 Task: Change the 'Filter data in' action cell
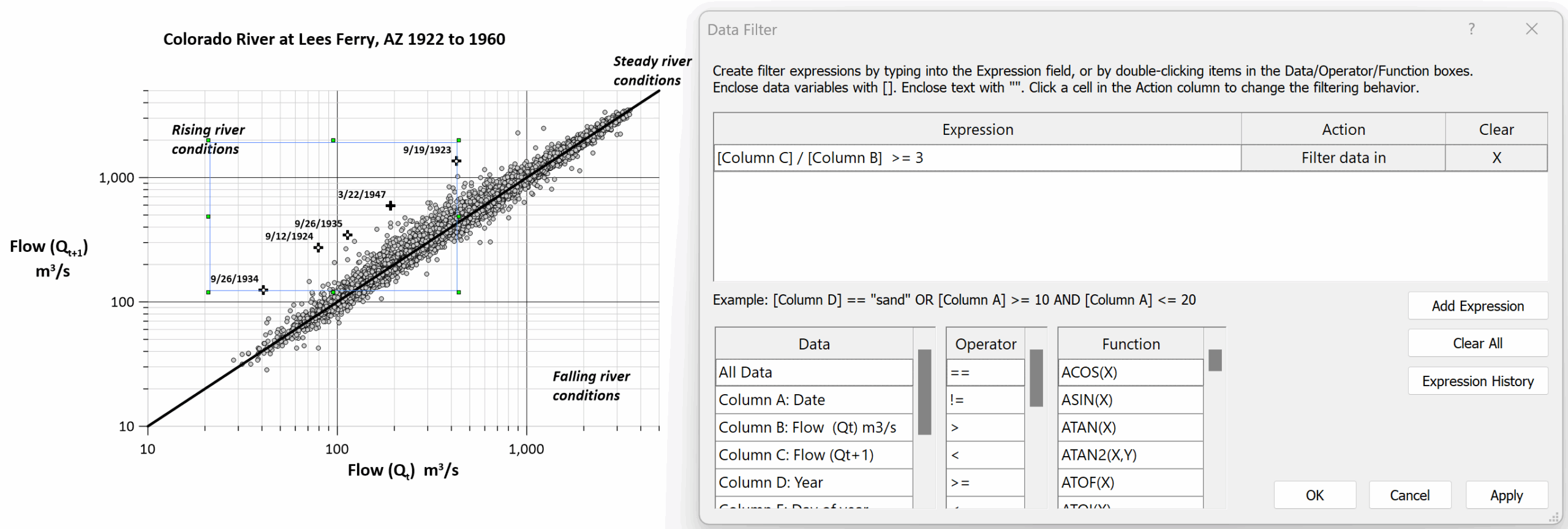[x=1343, y=158]
